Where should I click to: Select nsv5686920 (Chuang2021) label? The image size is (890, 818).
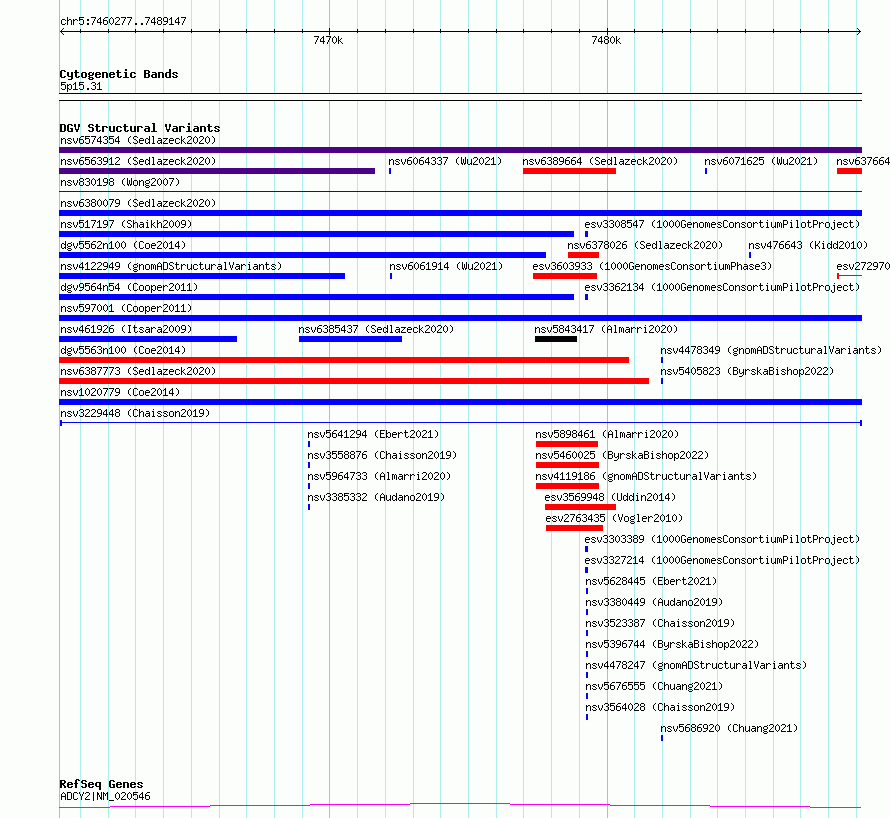tap(729, 728)
